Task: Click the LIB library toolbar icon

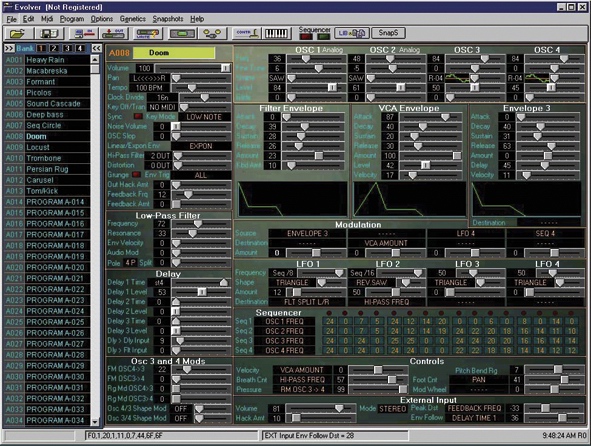Action: pos(352,33)
